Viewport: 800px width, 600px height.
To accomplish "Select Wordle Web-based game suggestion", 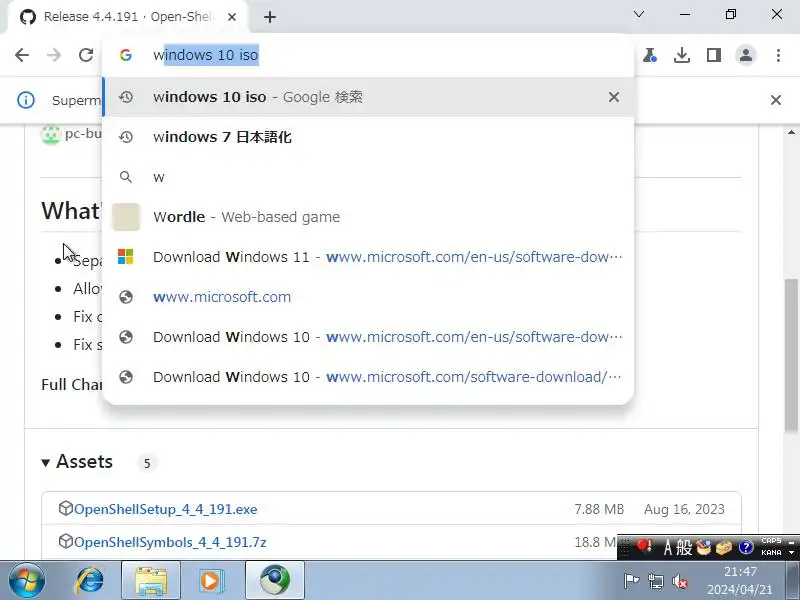I will (x=368, y=217).
